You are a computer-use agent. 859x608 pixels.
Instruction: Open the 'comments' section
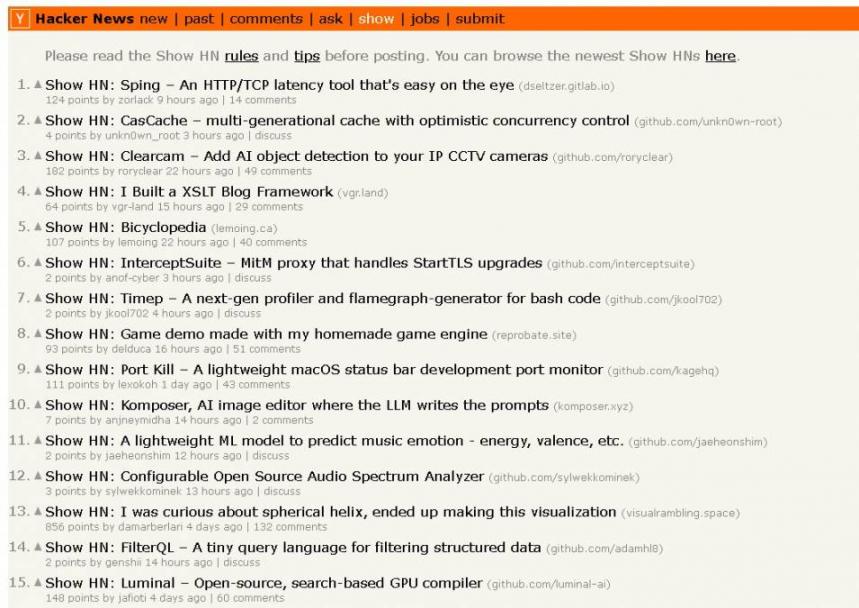(x=266, y=19)
